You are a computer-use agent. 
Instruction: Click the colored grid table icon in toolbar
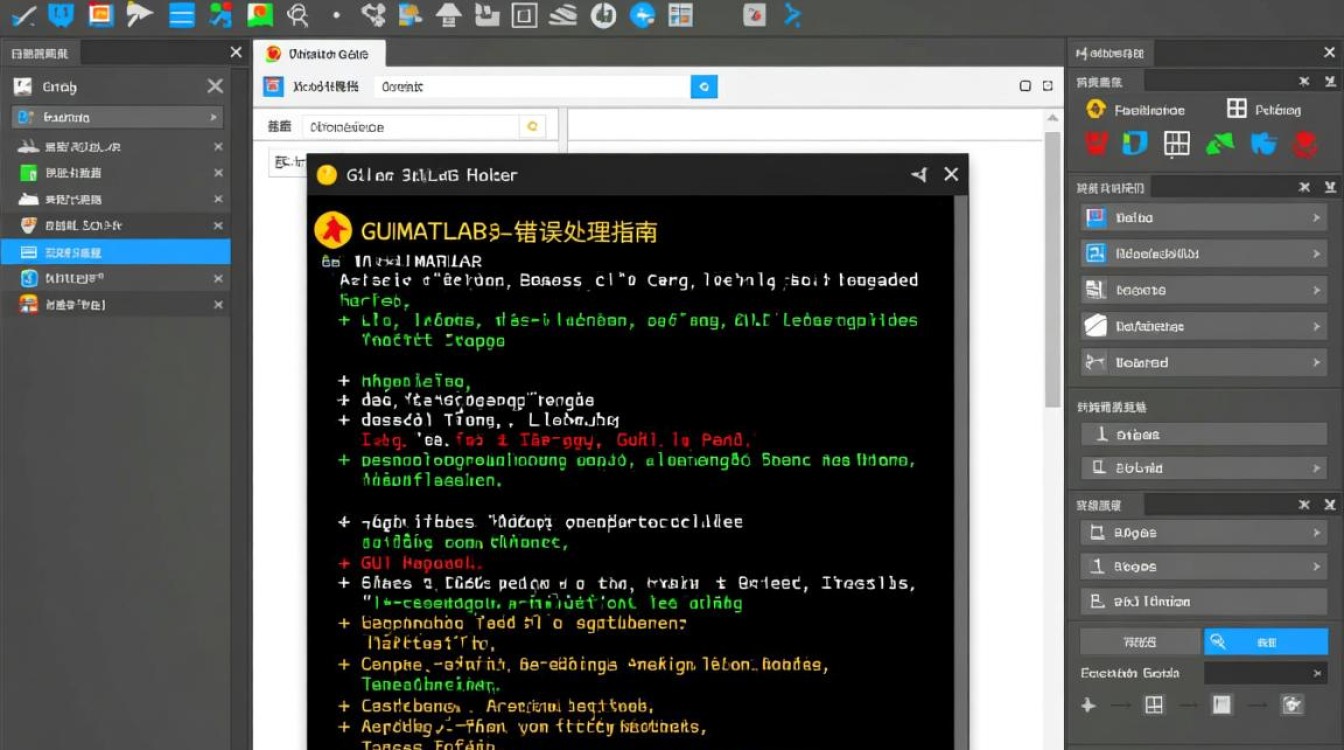point(680,14)
